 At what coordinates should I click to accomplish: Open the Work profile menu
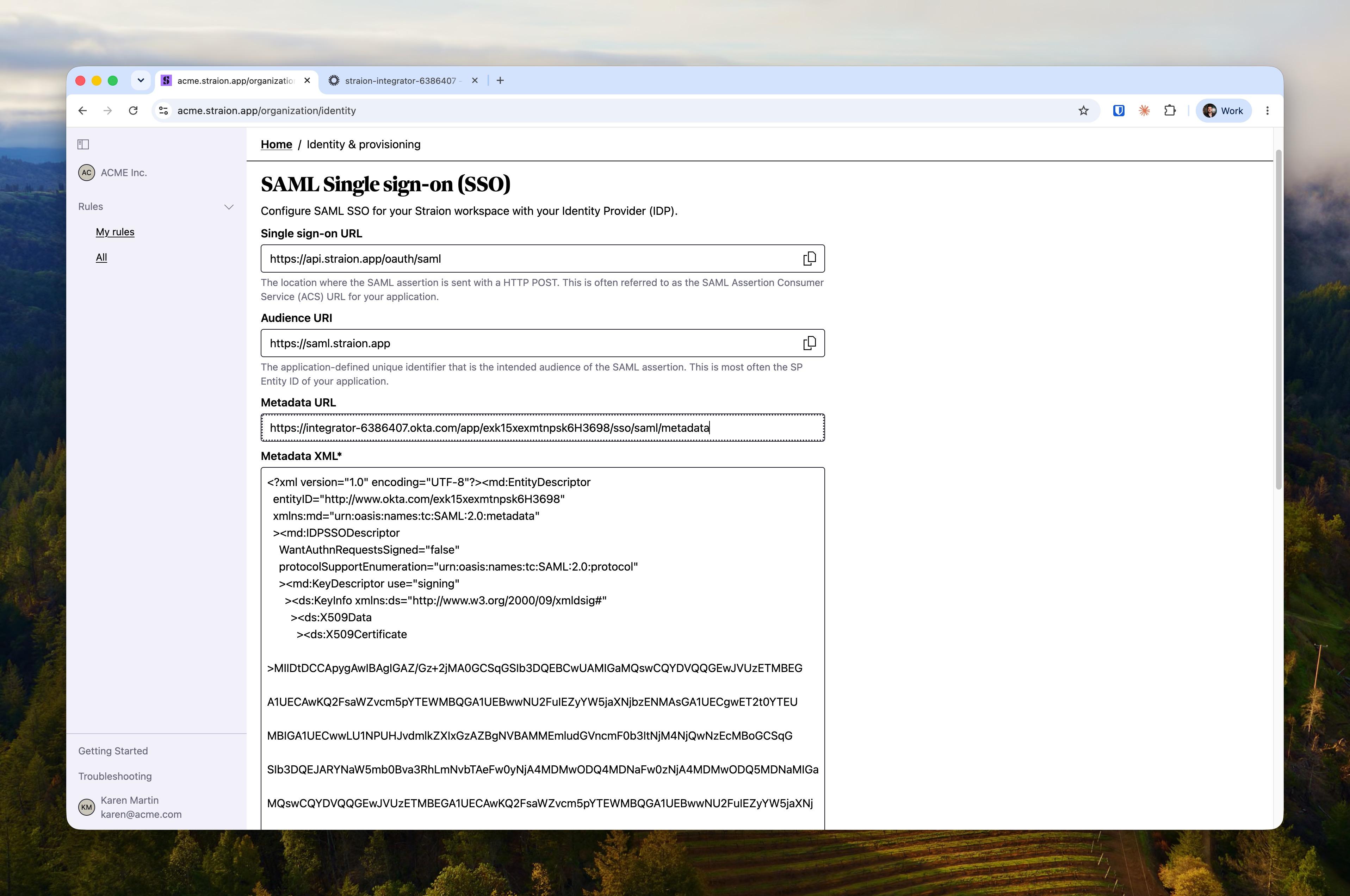[1223, 111]
